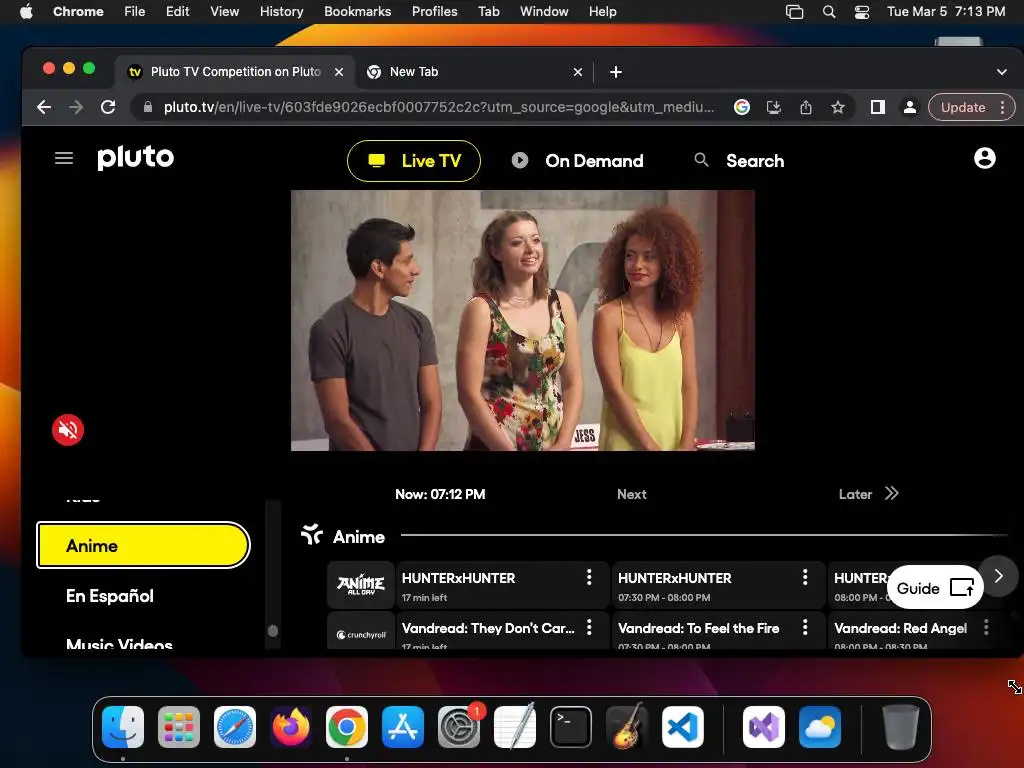Select HUNTERxHUNTER currently airing program
The height and width of the screenshot is (768, 1024).
[501, 586]
